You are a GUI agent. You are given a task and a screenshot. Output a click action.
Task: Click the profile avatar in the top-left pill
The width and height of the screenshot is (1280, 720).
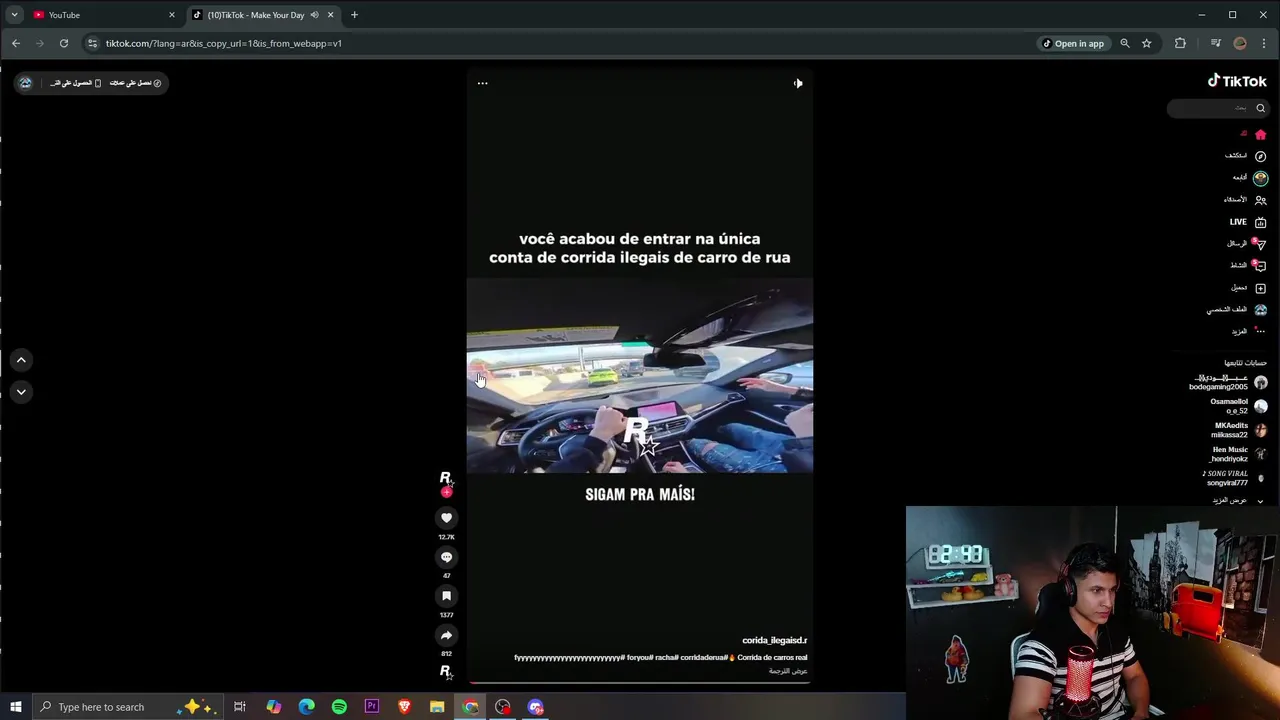click(x=26, y=83)
